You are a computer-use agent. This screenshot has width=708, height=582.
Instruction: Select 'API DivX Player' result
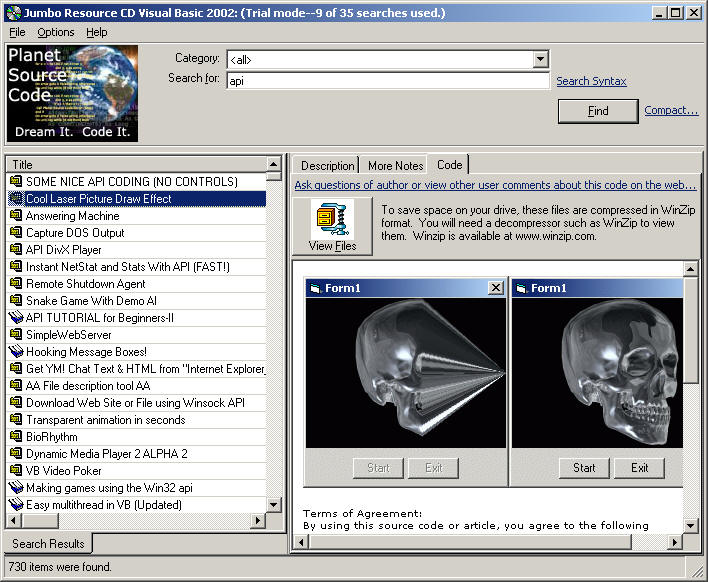coord(136,250)
